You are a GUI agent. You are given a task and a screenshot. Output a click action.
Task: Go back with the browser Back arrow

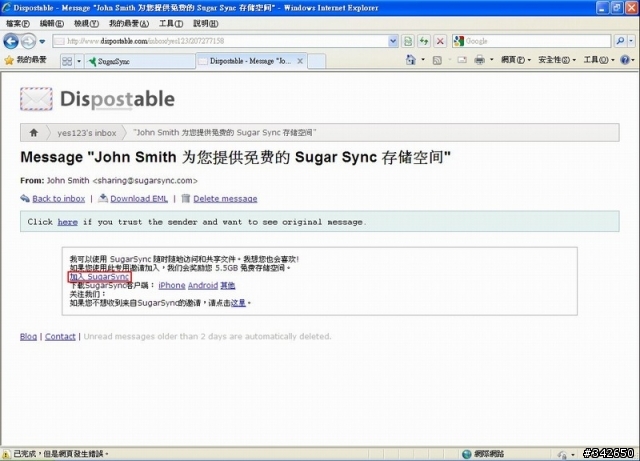[11, 41]
